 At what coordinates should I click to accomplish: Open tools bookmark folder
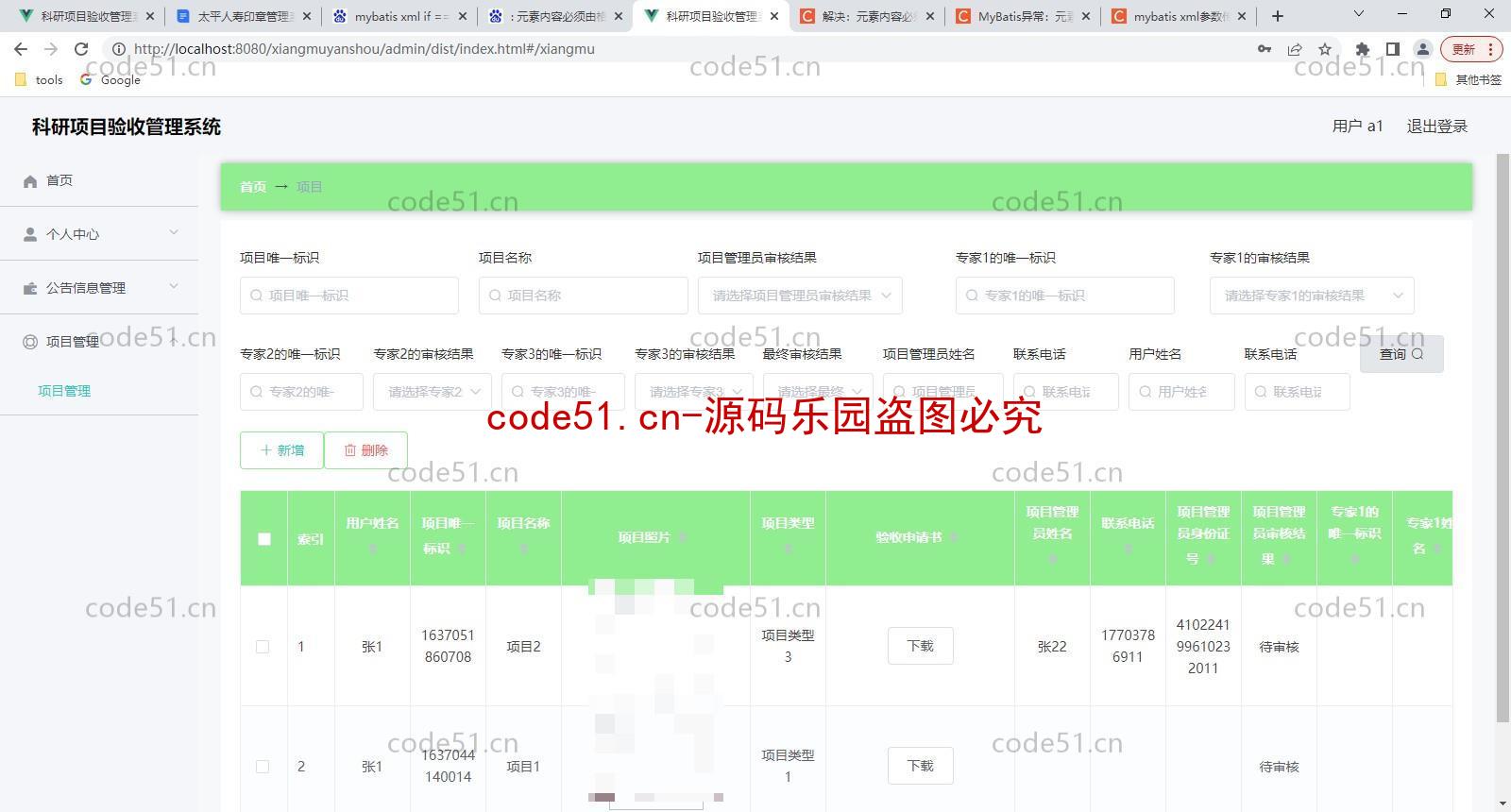pyautogui.click(x=40, y=80)
